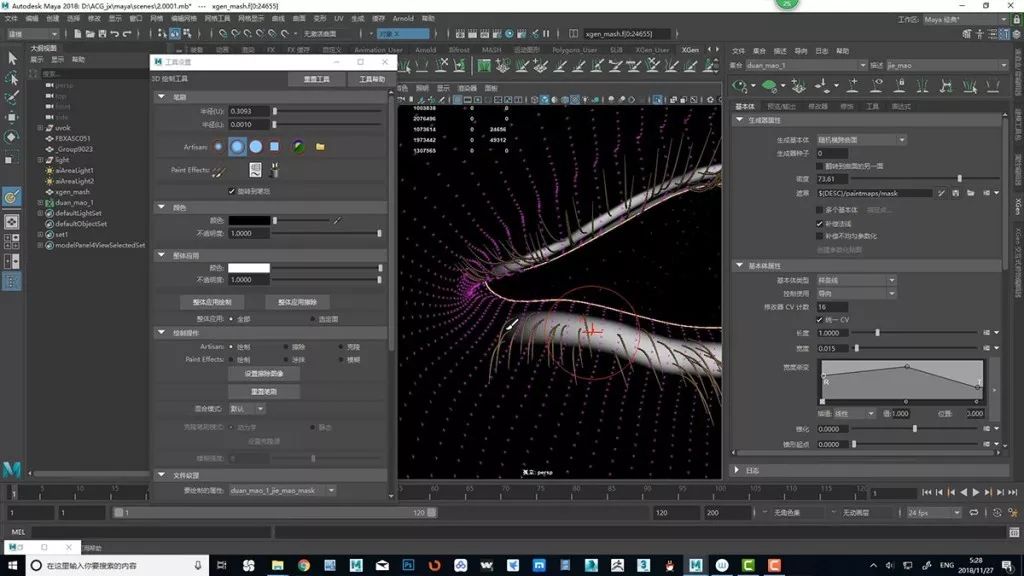Activate the Rotate tool in the toolbox
The image size is (1024, 576).
[12, 137]
